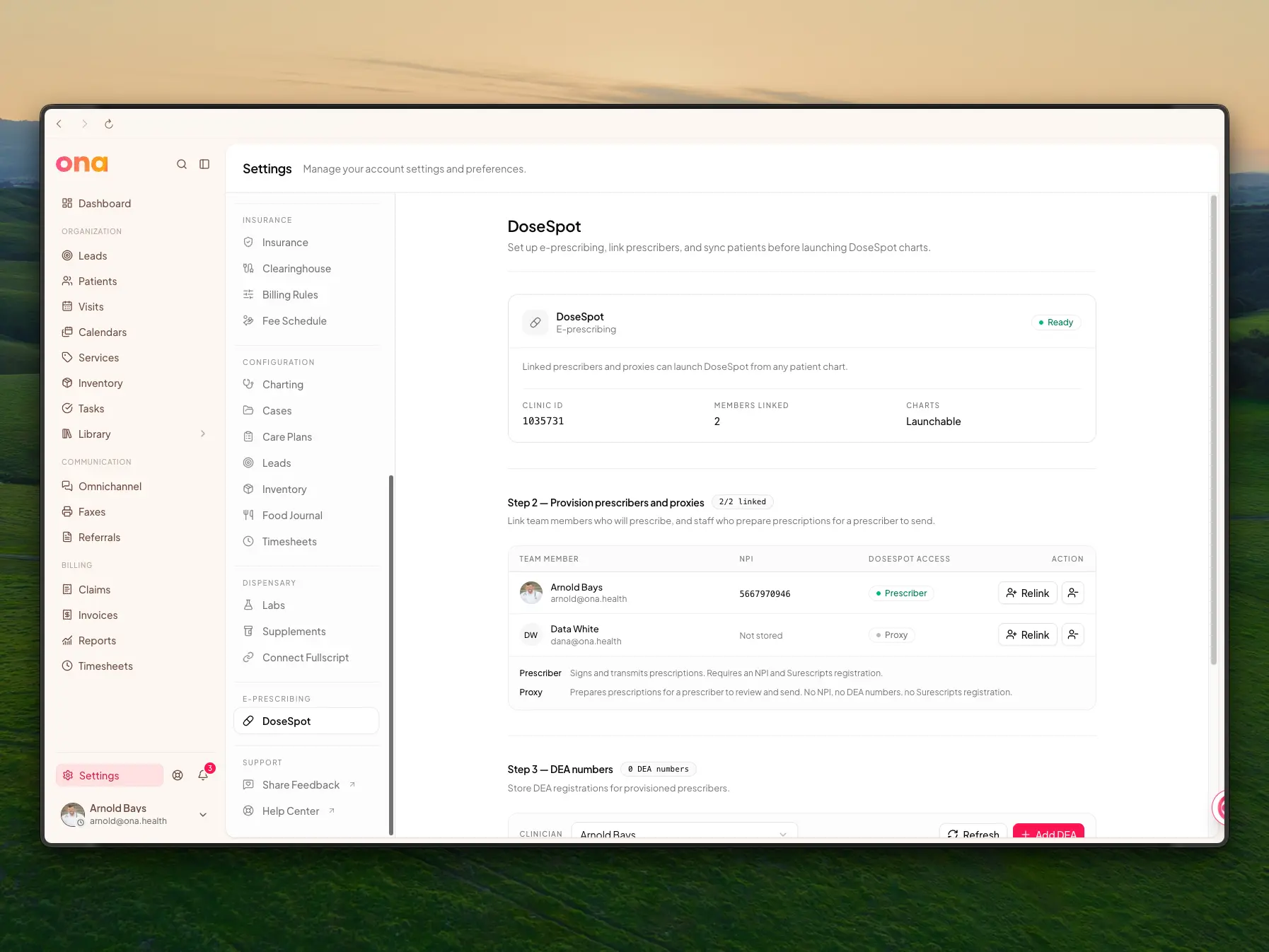Open Leads configuration in settings
The width and height of the screenshot is (1269, 952).
point(306,463)
